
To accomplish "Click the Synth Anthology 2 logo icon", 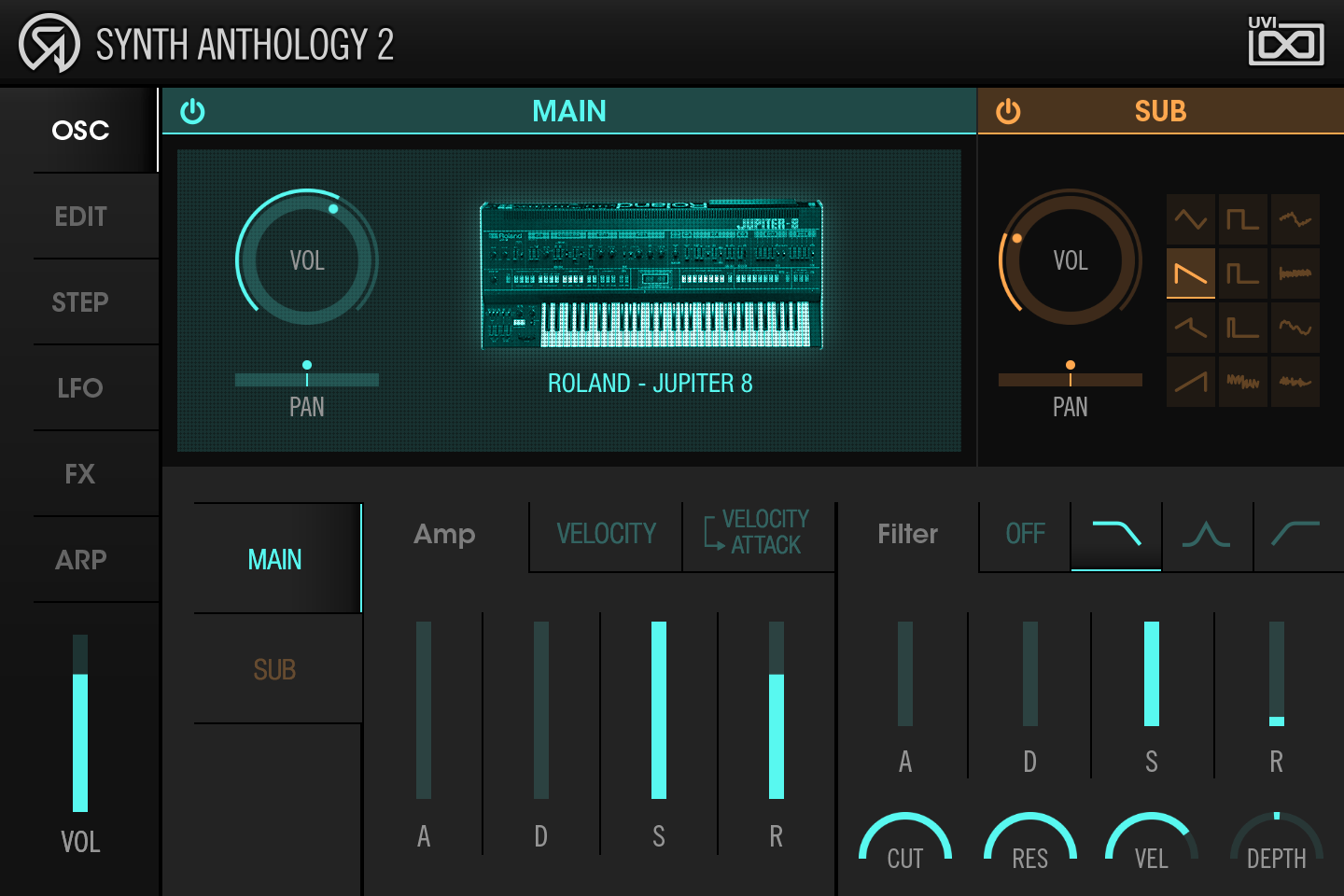I will 49,43.
